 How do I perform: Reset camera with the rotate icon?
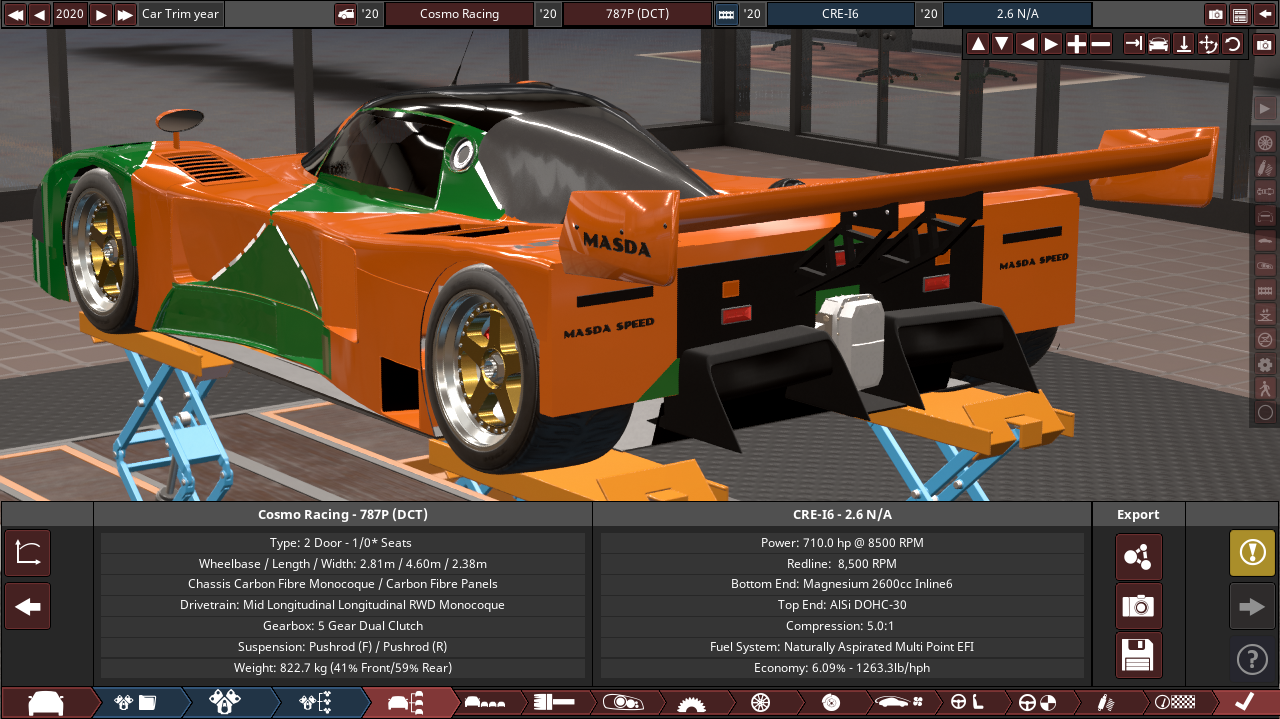(x=1232, y=44)
